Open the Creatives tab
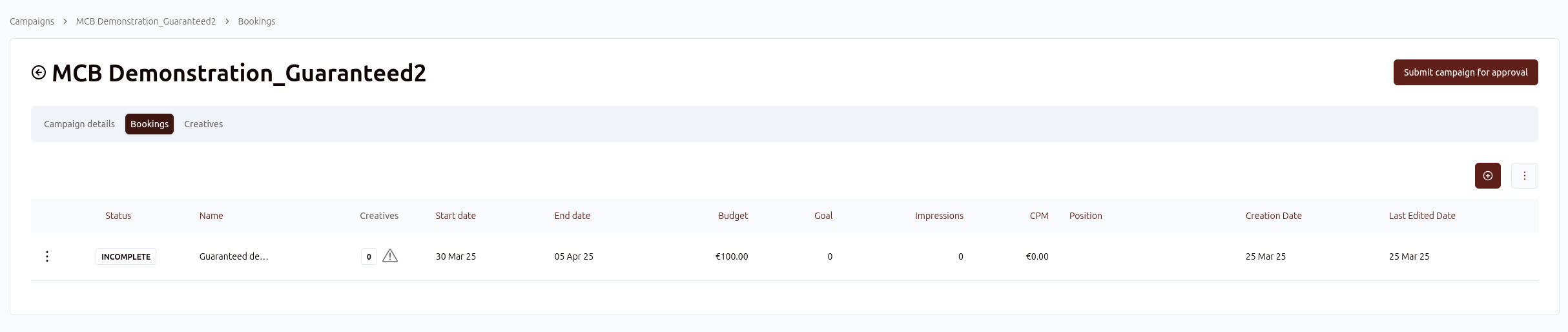This screenshot has height=332, width=1568. (x=203, y=124)
